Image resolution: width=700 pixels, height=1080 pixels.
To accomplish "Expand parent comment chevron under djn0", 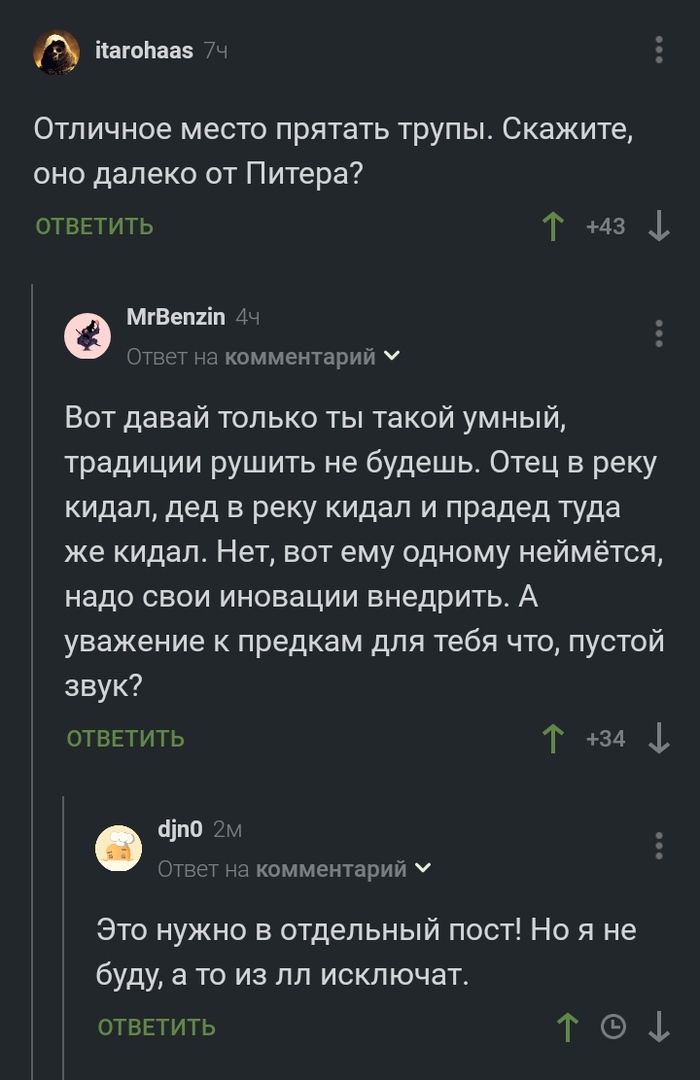I will [423, 869].
